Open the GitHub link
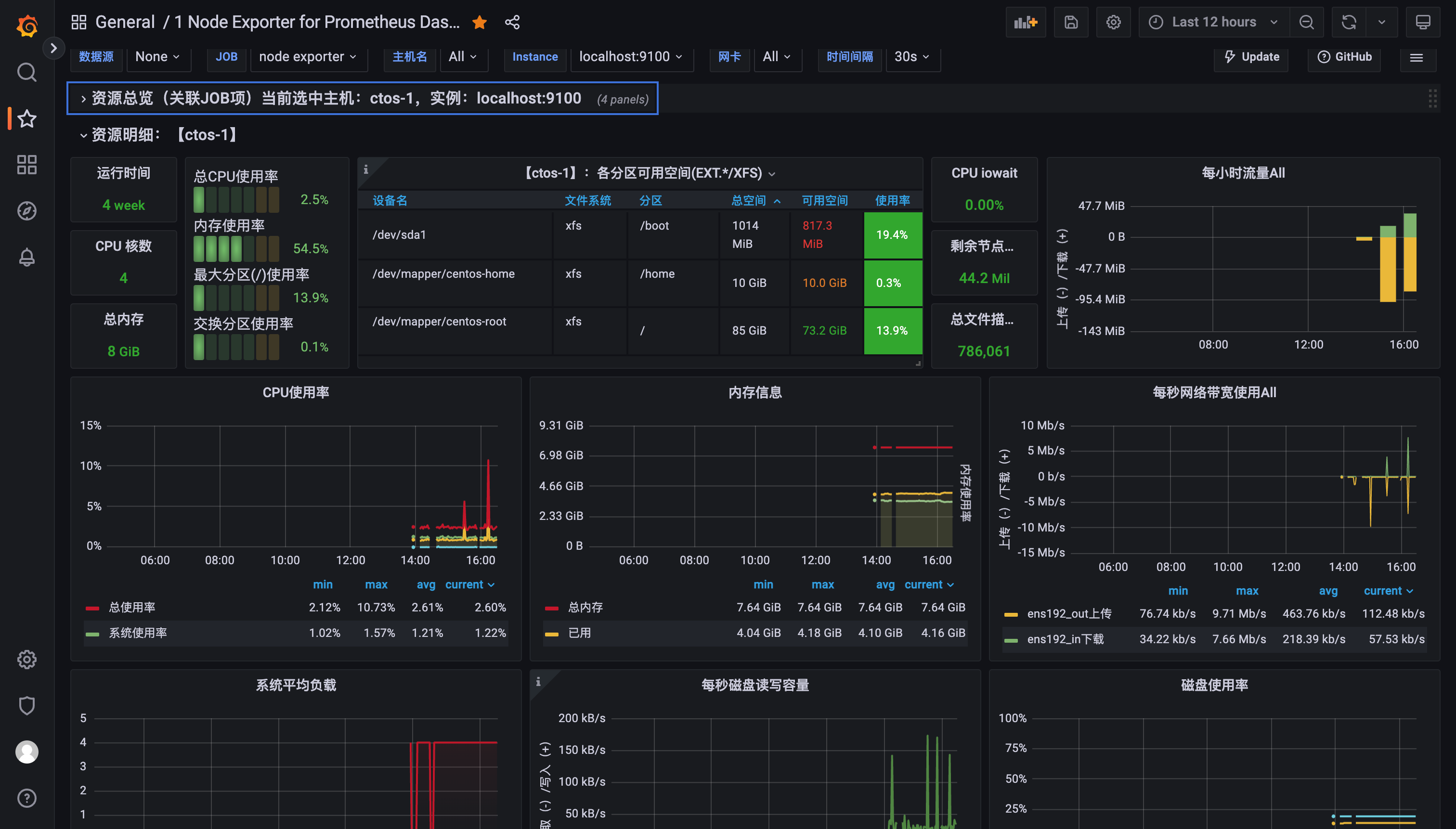Image resolution: width=1456 pixels, height=829 pixels. pyautogui.click(x=1344, y=57)
